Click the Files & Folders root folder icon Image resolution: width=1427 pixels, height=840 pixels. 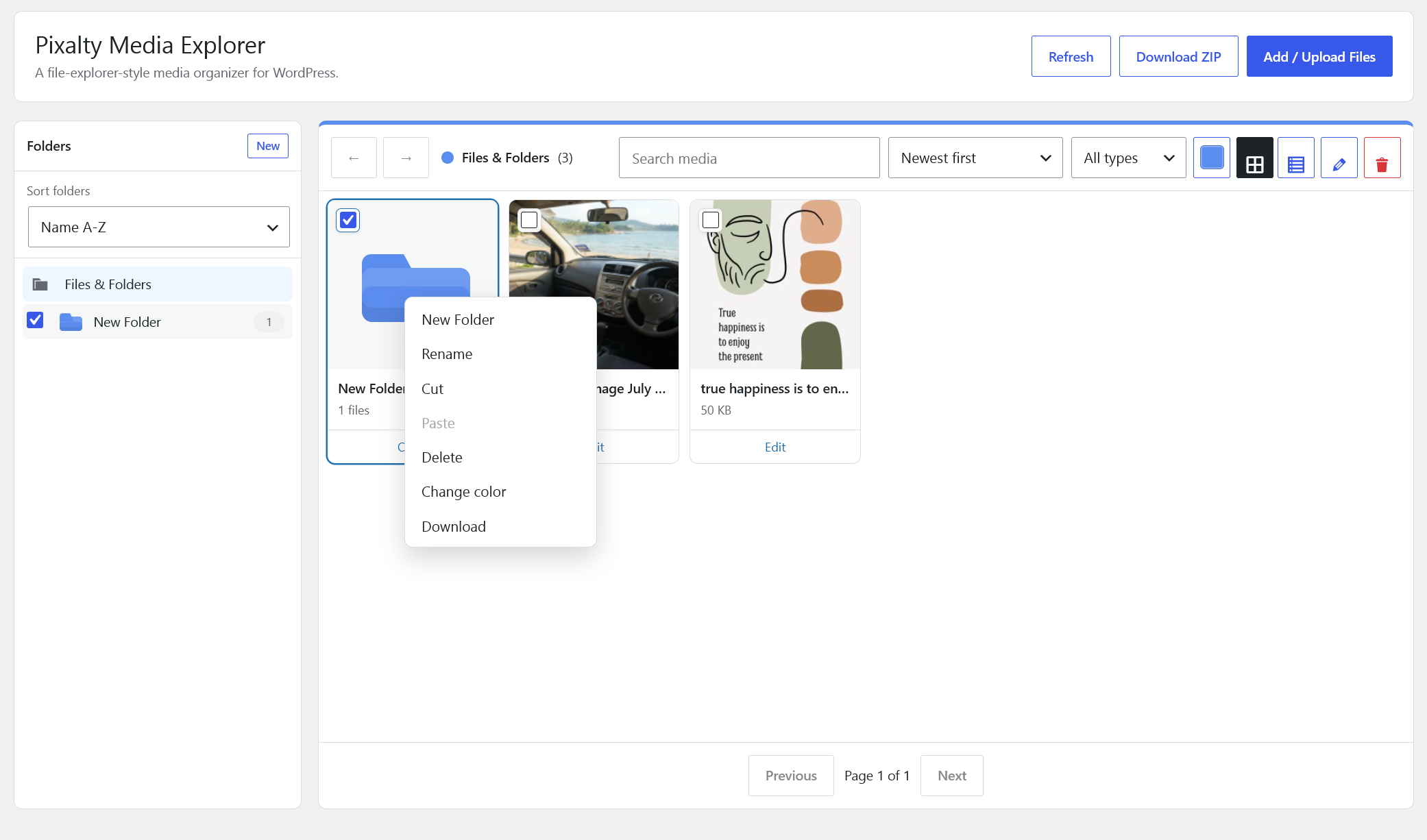(40, 284)
